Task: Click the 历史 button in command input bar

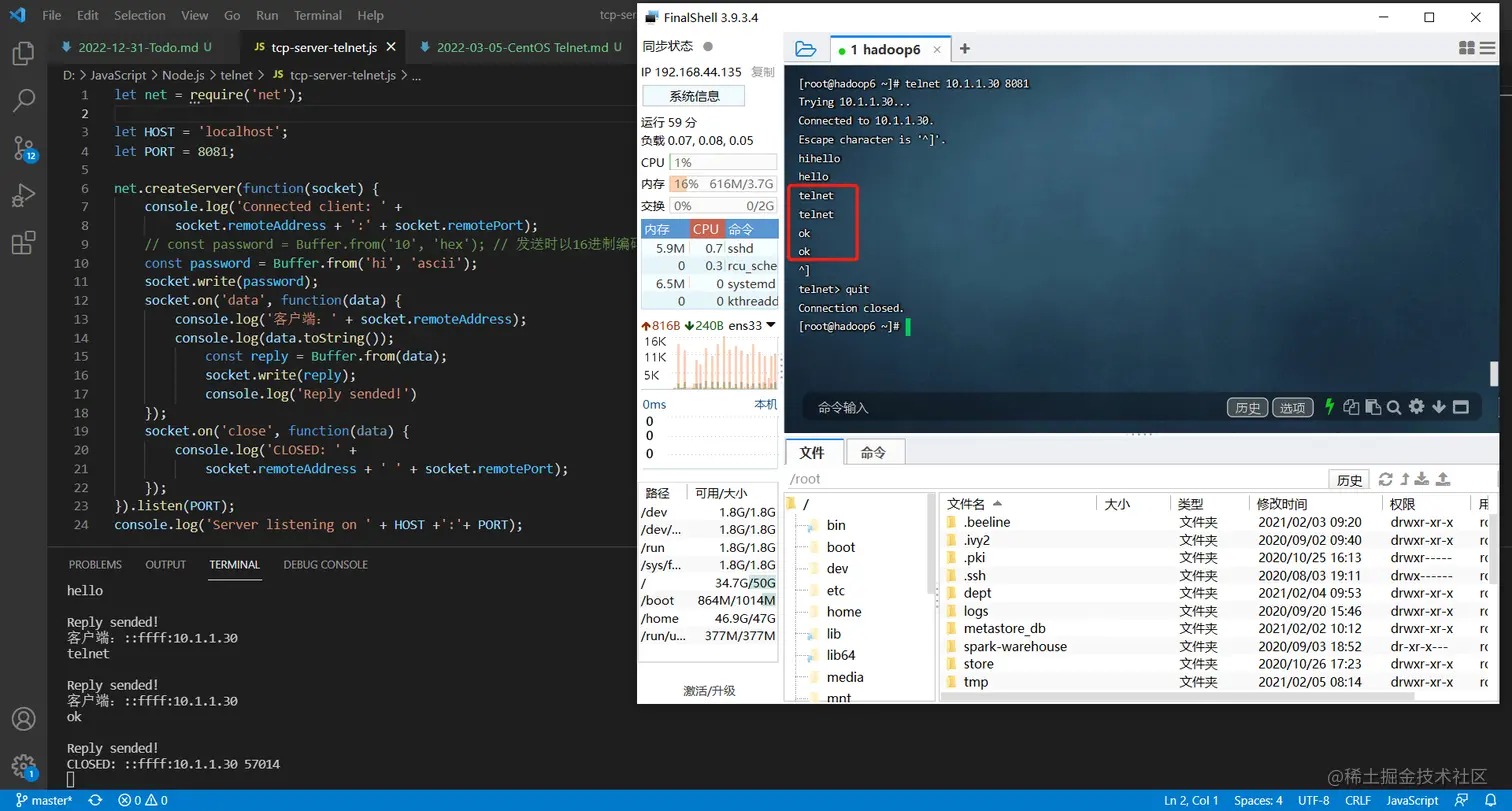Action: click(x=1247, y=407)
